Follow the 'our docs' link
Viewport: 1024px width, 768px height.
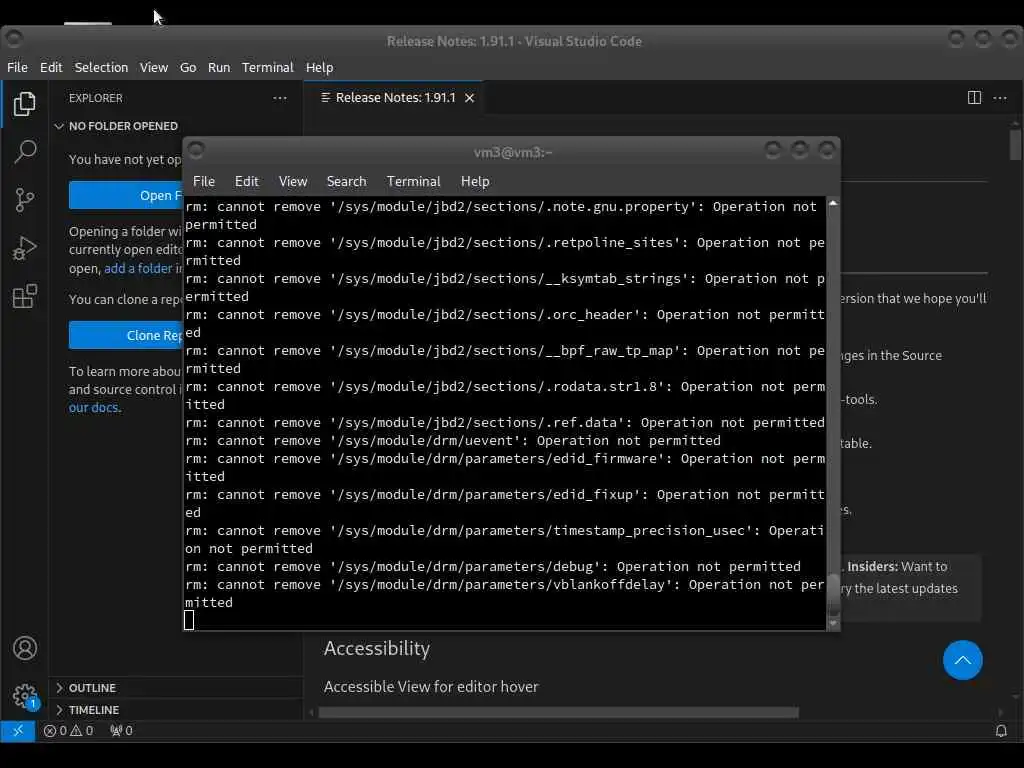pyautogui.click(x=93, y=408)
